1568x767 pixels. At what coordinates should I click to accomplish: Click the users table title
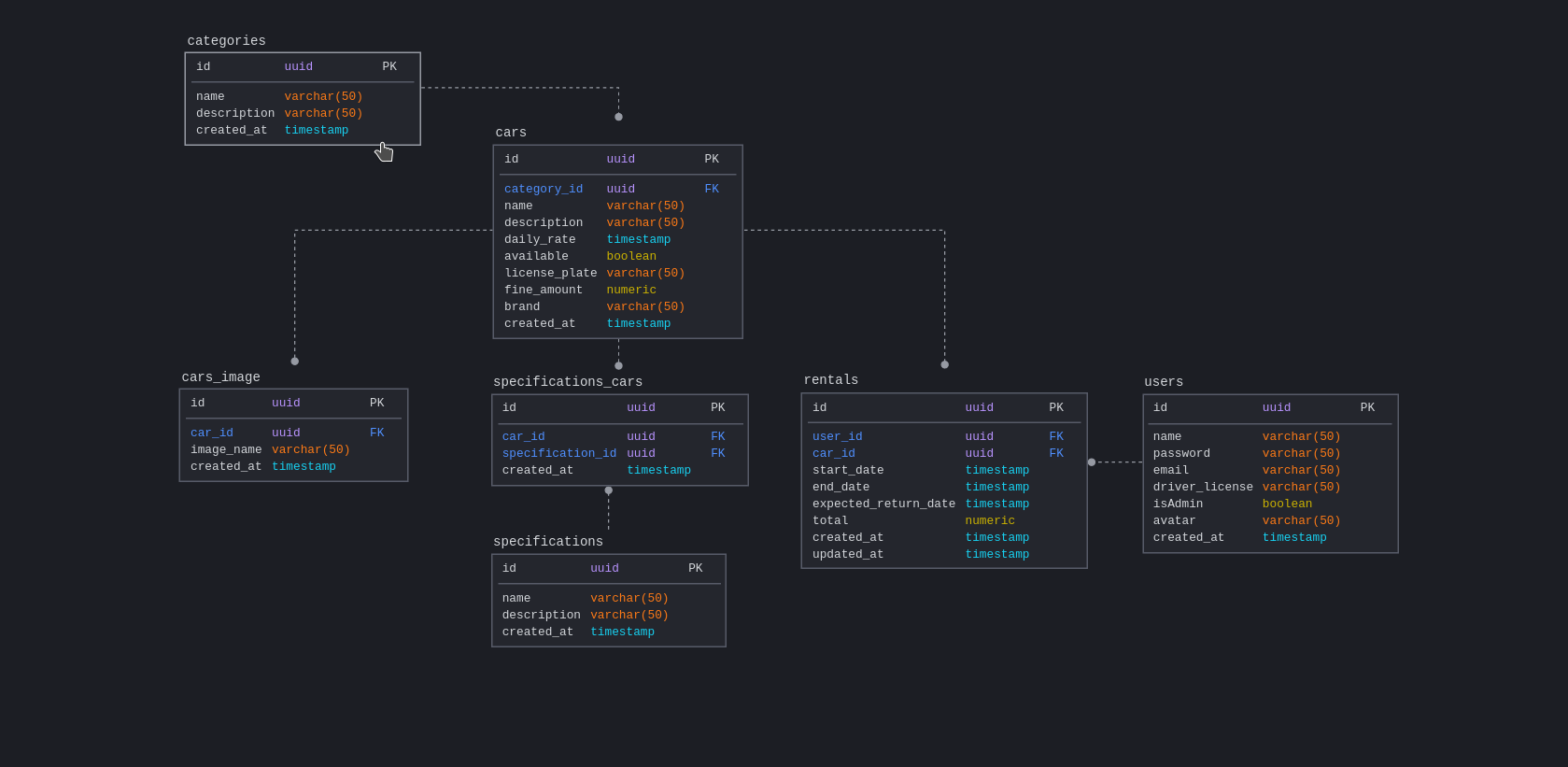pyautogui.click(x=1164, y=382)
